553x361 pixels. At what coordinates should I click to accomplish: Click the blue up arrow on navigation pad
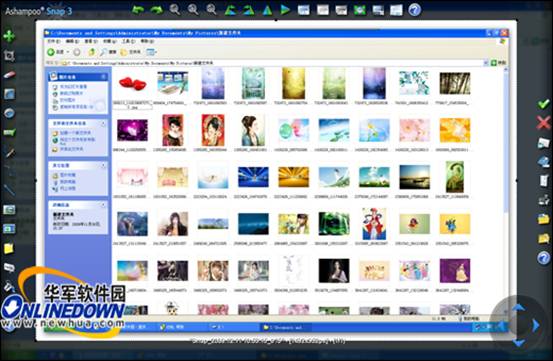click(518, 308)
